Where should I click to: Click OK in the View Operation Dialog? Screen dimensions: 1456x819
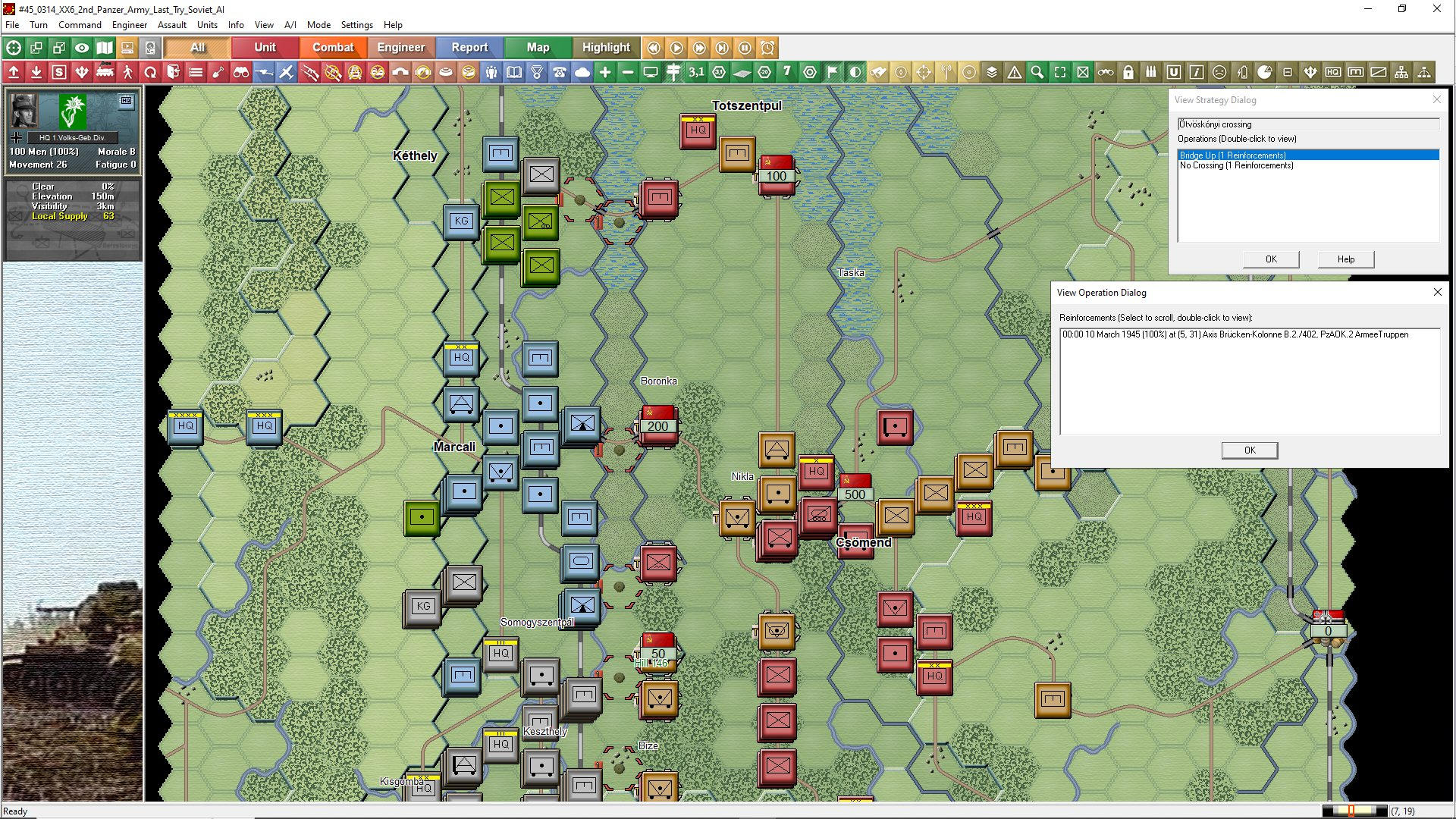pyautogui.click(x=1249, y=450)
